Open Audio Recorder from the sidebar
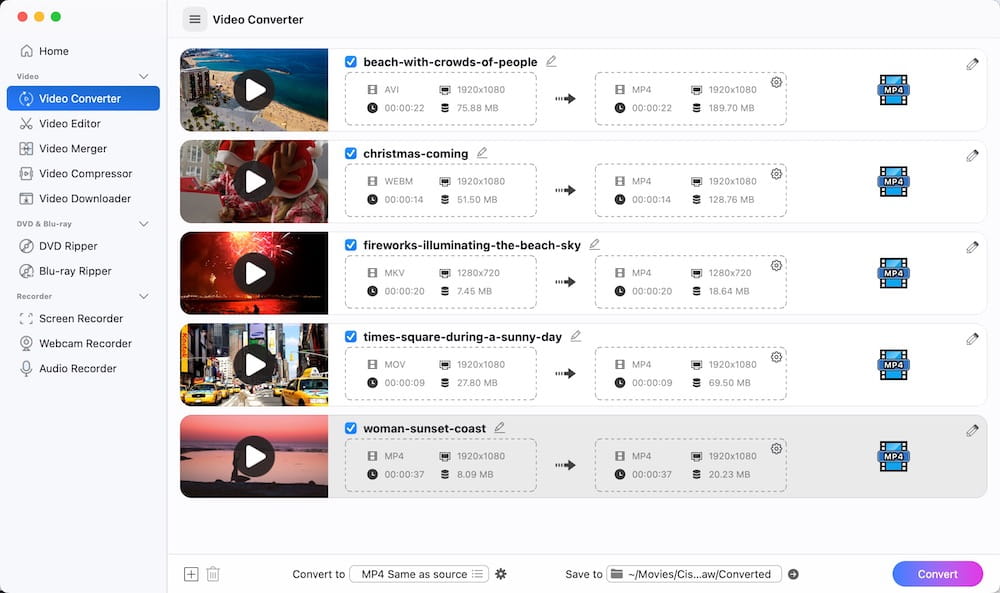1000x593 pixels. (x=78, y=369)
